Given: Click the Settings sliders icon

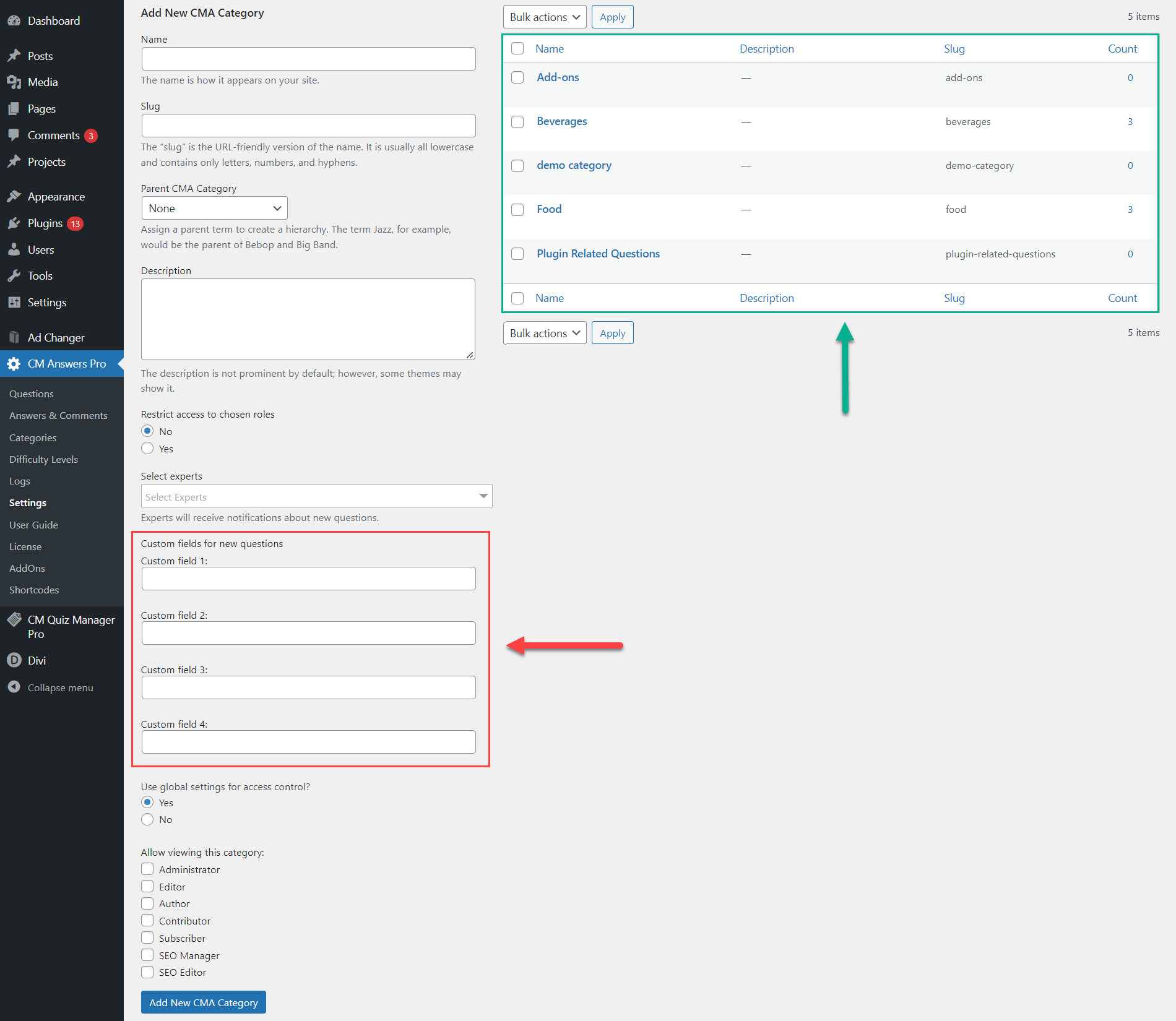Looking at the screenshot, I should coord(14,303).
